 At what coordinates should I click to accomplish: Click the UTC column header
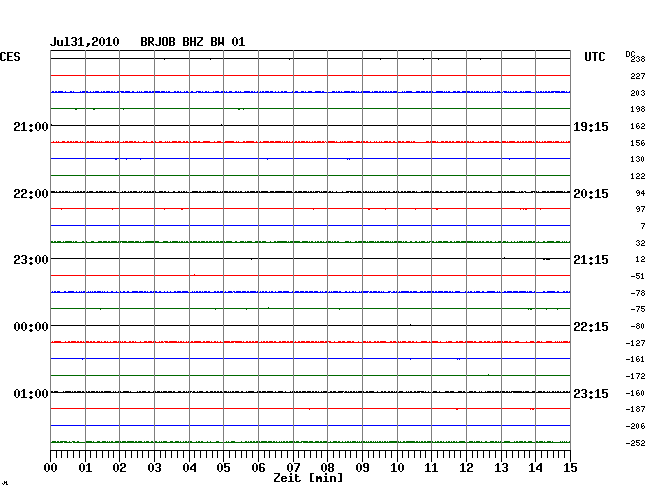pos(594,57)
